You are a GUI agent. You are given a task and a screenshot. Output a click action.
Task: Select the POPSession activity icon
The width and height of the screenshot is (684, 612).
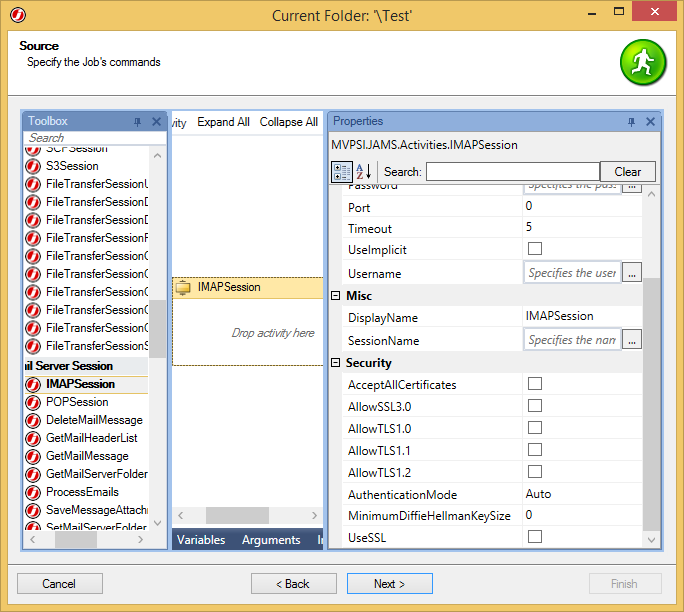coord(33,402)
